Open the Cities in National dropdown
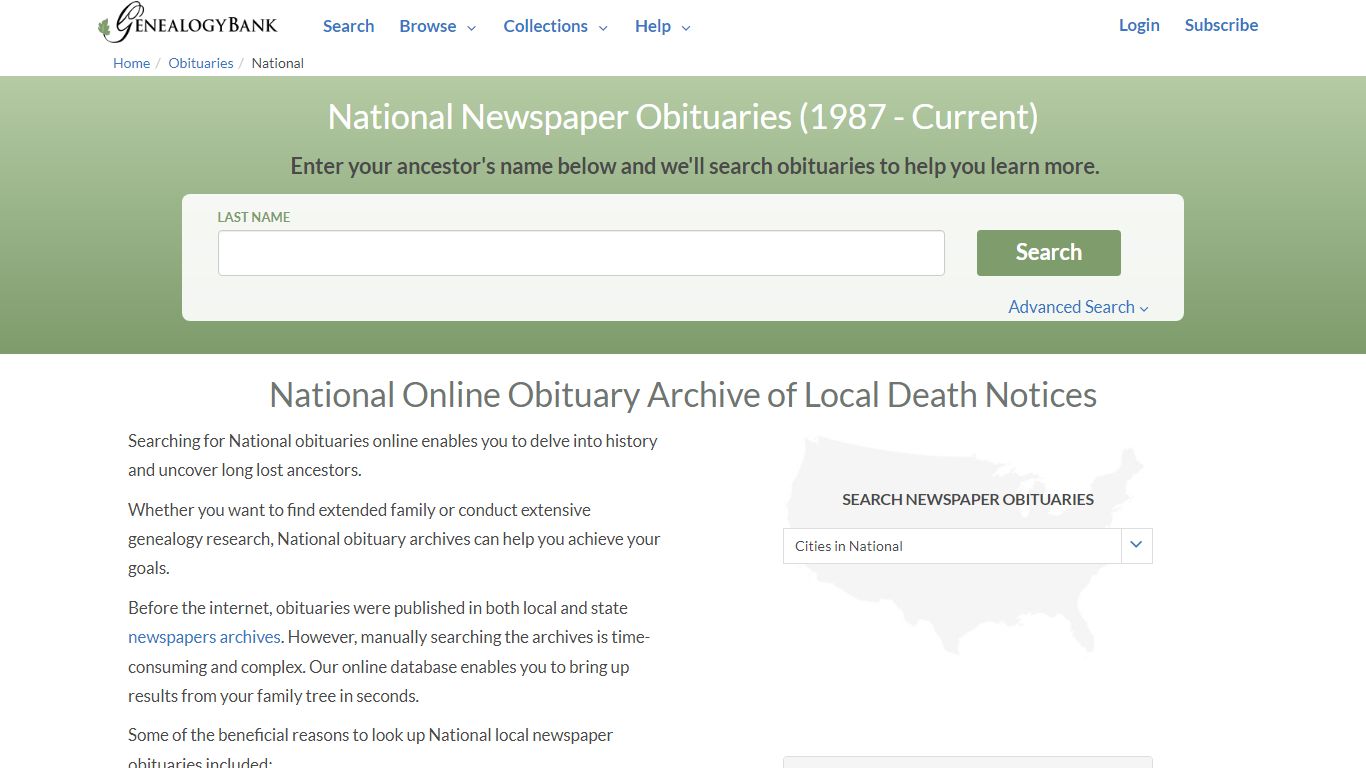The image size is (1366, 768). click(x=967, y=546)
